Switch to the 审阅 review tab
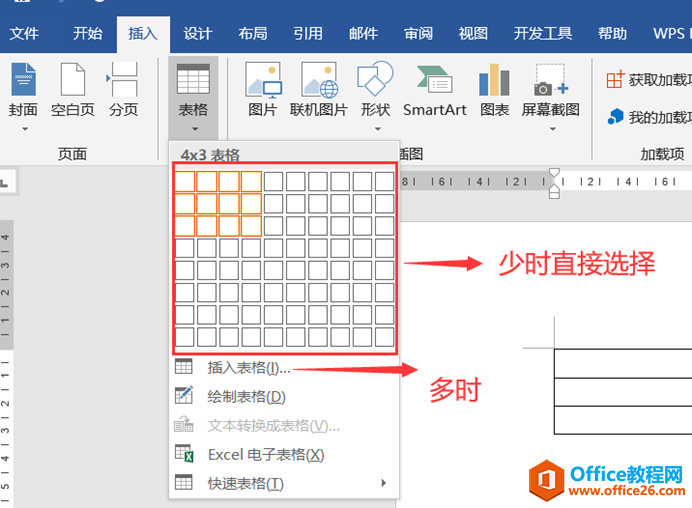Screen dimensions: 692x508 pos(418,34)
